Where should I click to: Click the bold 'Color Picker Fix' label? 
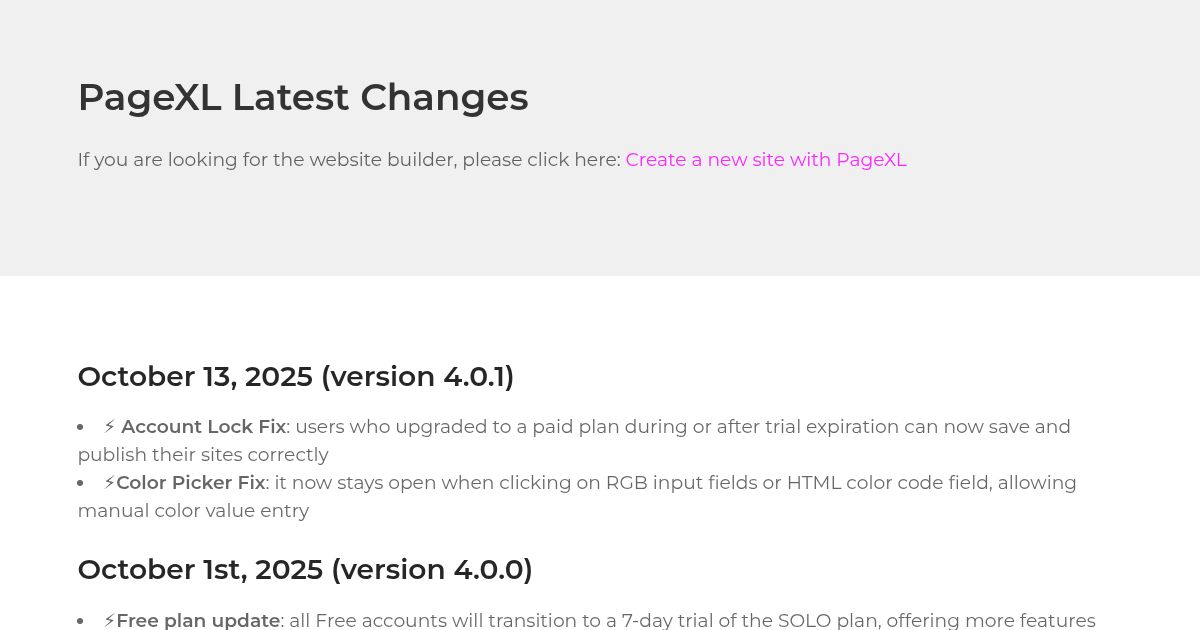190,483
